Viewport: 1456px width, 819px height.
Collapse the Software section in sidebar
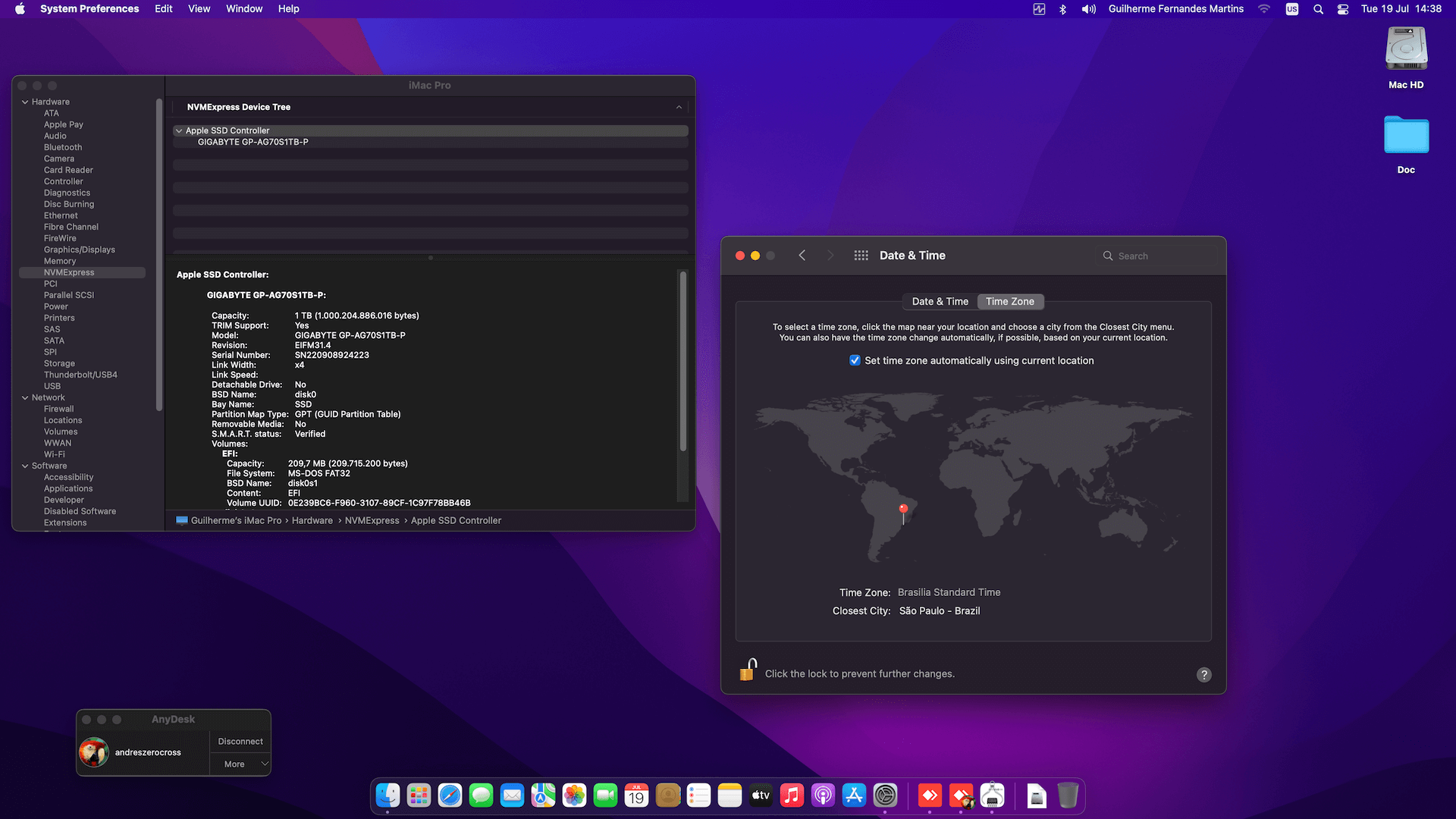coord(25,466)
